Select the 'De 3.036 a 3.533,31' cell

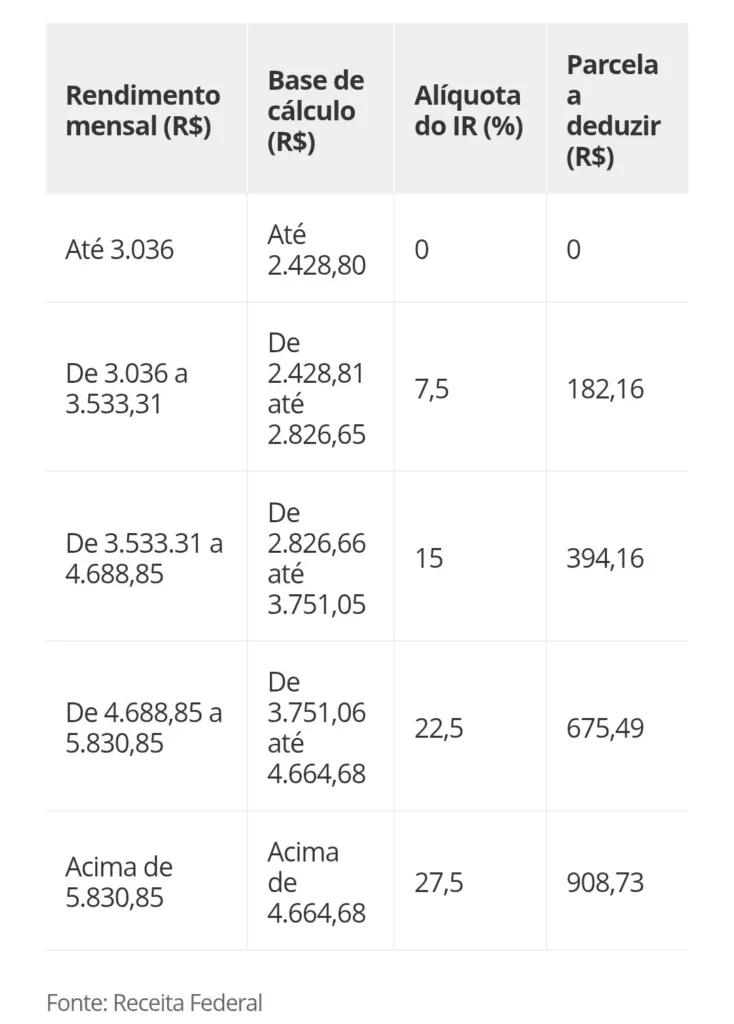[x=127, y=389]
